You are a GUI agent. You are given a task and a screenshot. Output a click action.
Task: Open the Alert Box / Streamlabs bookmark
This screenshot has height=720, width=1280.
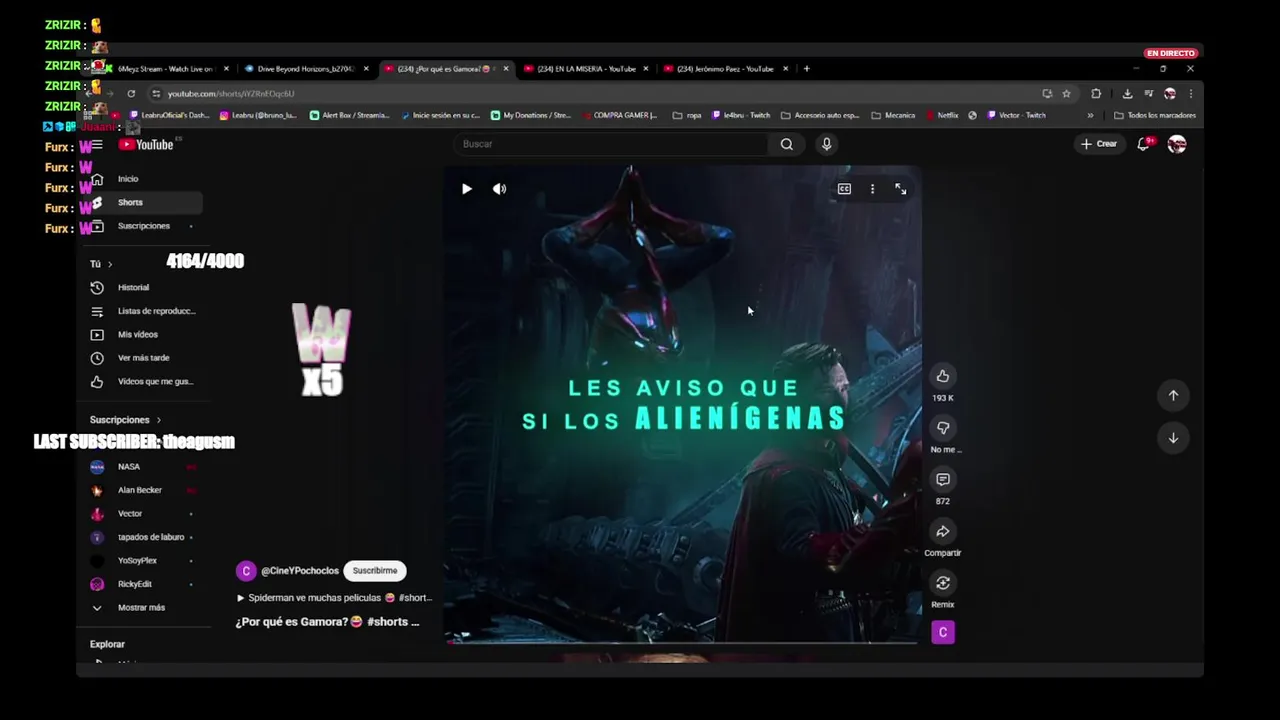(x=349, y=115)
